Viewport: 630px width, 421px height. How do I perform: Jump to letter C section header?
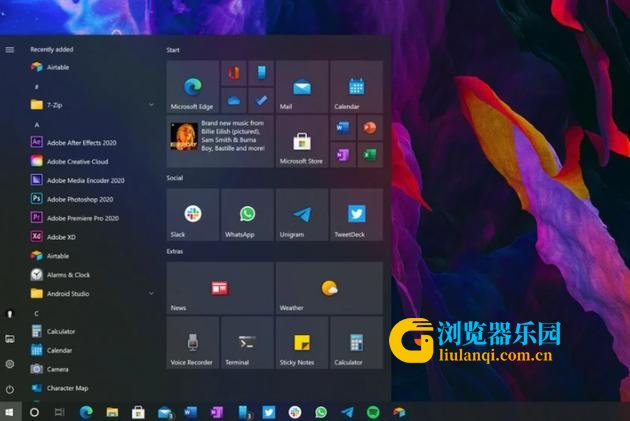pyautogui.click(x=37, y=313)
